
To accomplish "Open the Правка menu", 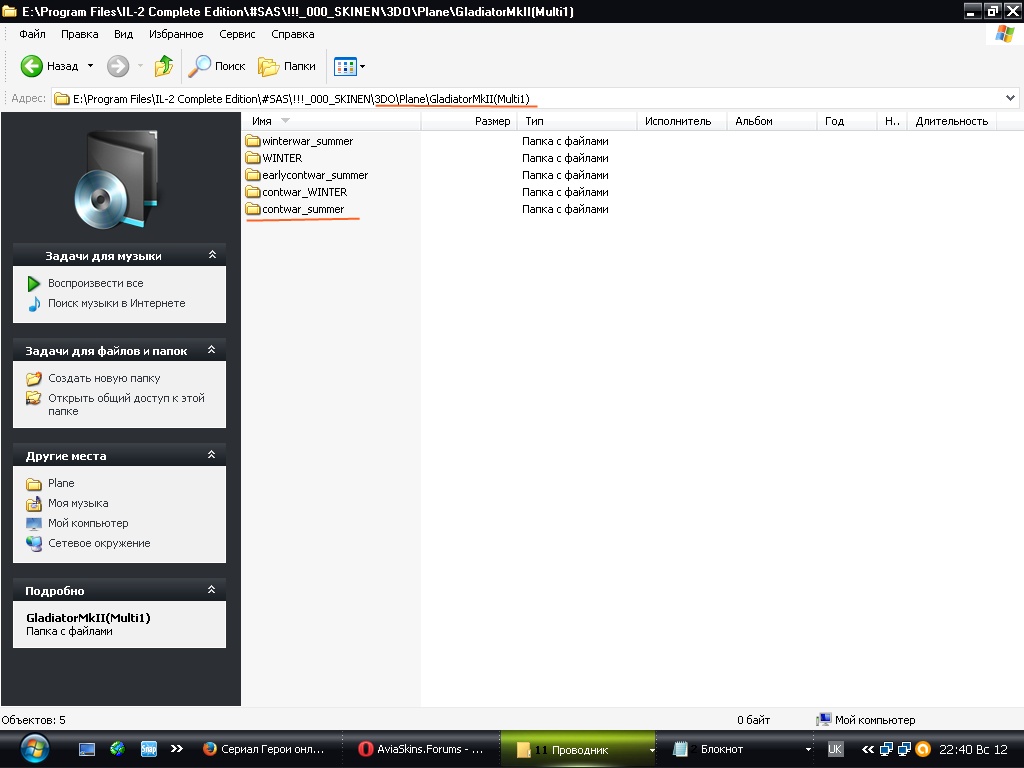I will [80, 34].
